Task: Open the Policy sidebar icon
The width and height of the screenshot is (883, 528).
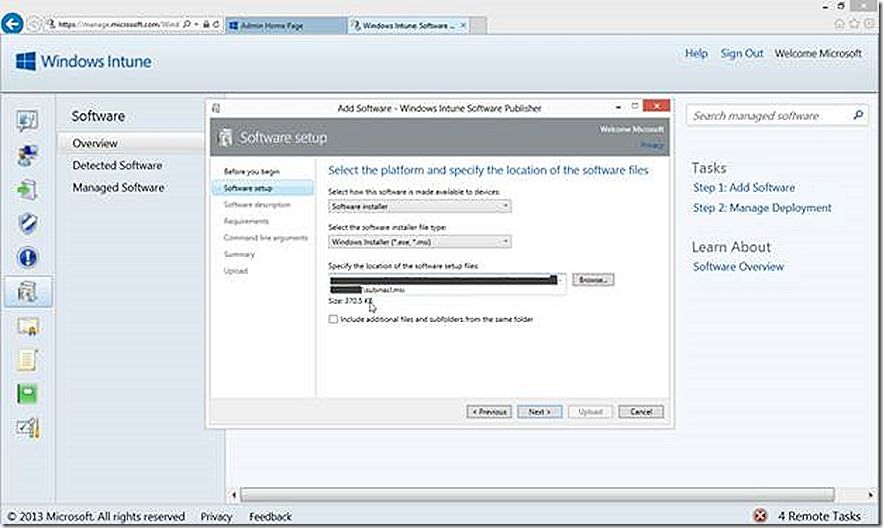Action: click(27, 360)
